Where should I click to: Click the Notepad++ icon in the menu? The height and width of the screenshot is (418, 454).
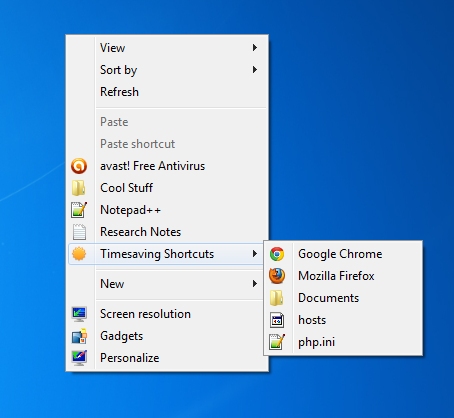tap(79, 210)
